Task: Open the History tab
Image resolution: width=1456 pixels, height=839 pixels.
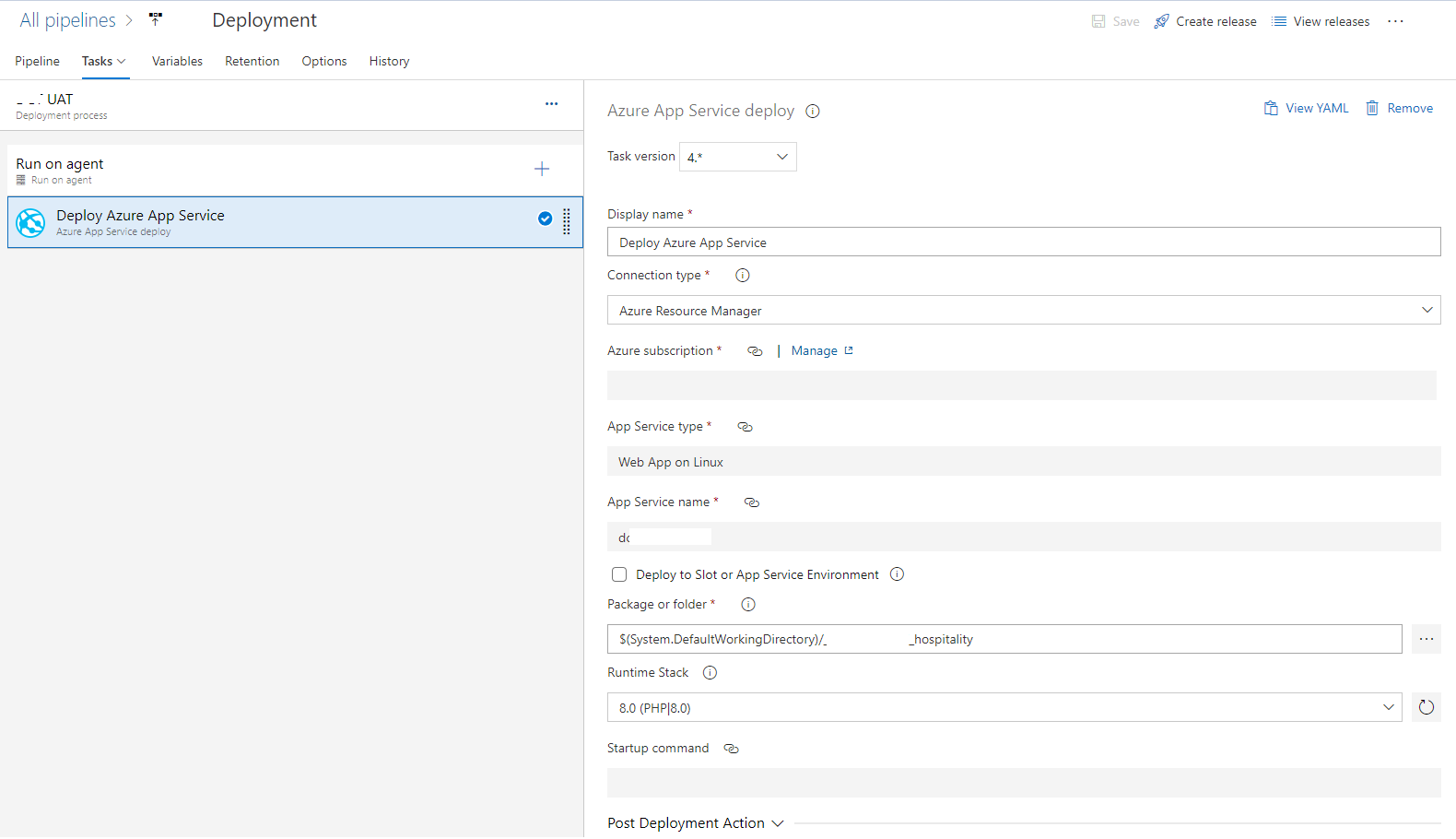Action: tap(389, 61)
